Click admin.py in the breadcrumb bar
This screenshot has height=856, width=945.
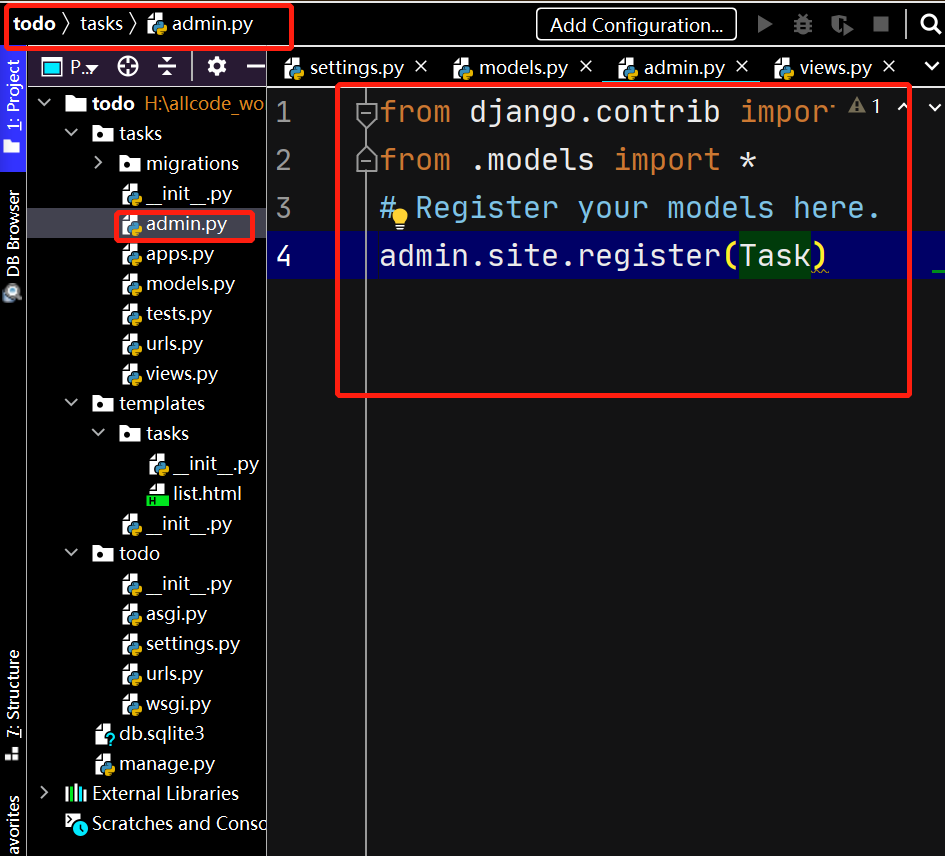pyautogui.click(x=201, y=24)
